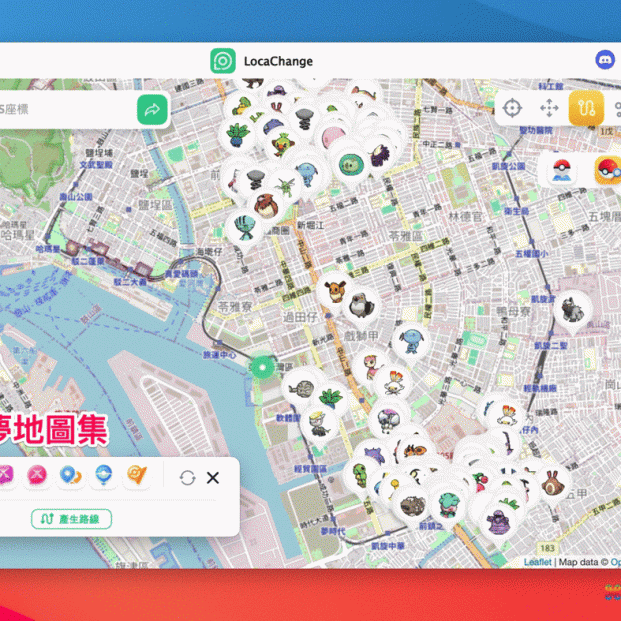
Task: Click the green current location marker
Action: (262, 367)
